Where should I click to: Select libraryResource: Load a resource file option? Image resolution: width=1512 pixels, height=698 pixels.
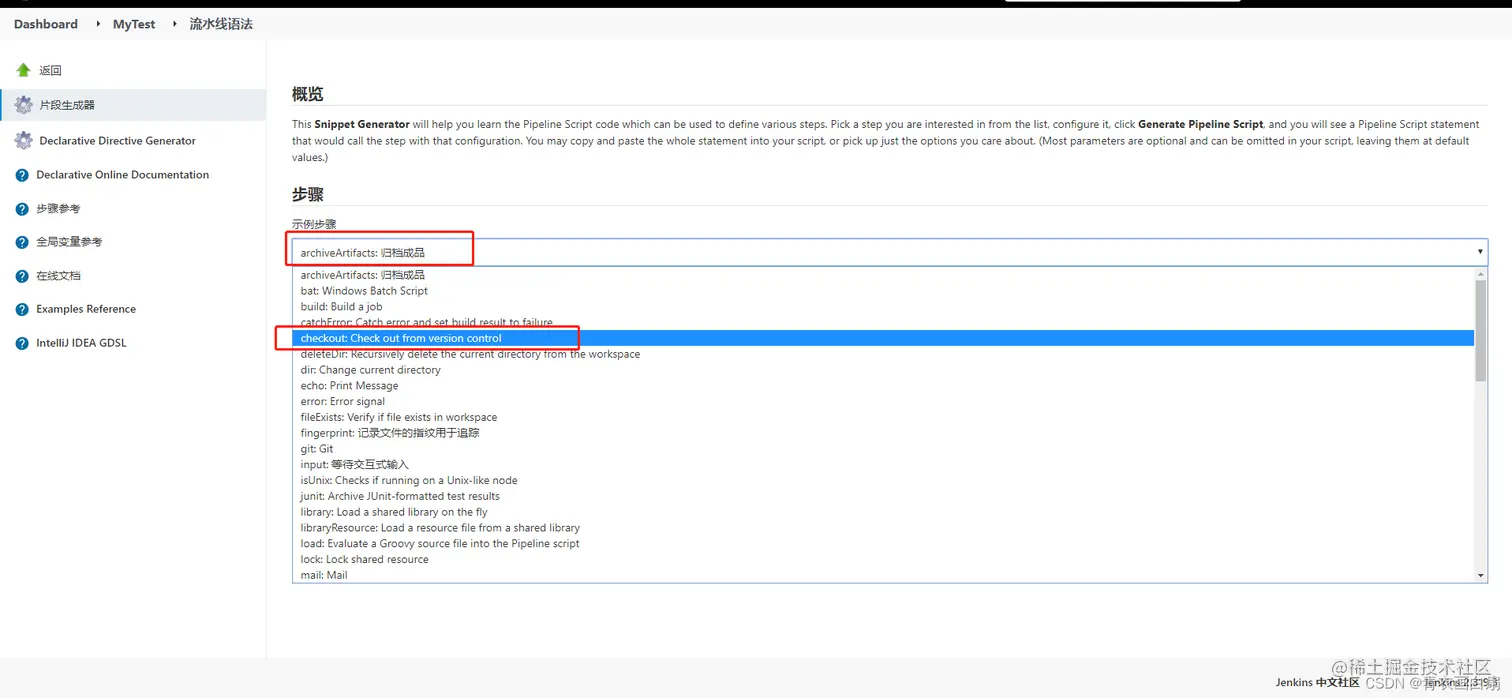883,528
